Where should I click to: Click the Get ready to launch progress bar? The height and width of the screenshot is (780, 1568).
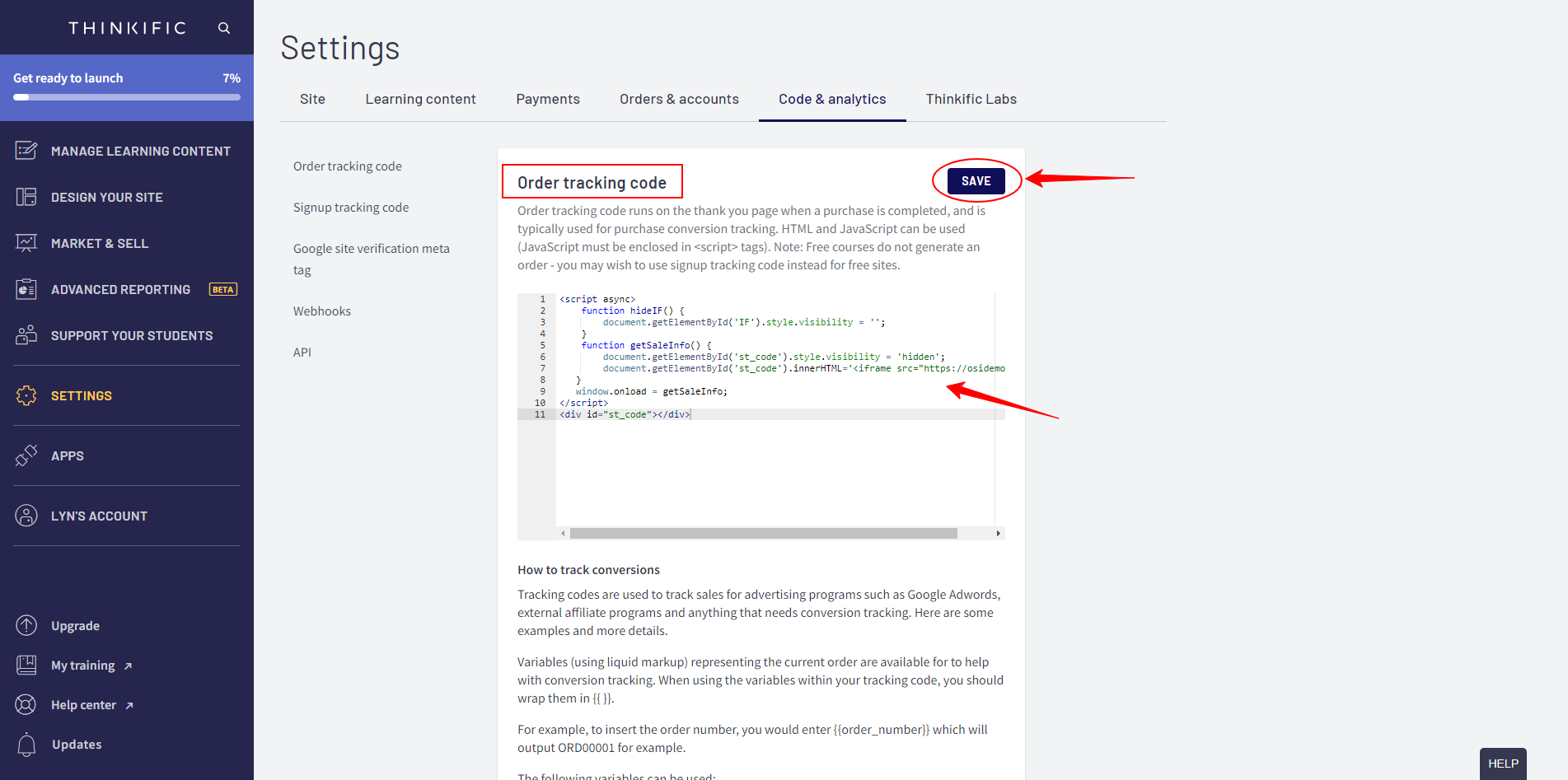(127, 97)
